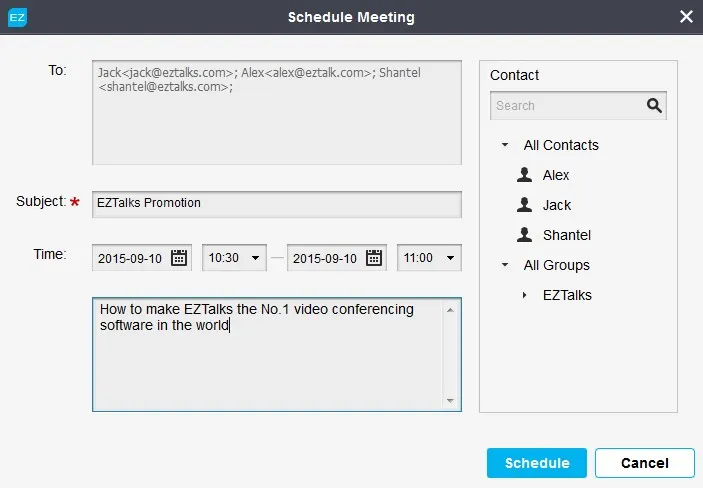Click Shantel's person icon in contacts
Screen dimensions: 703x488
tap(524, 235)
